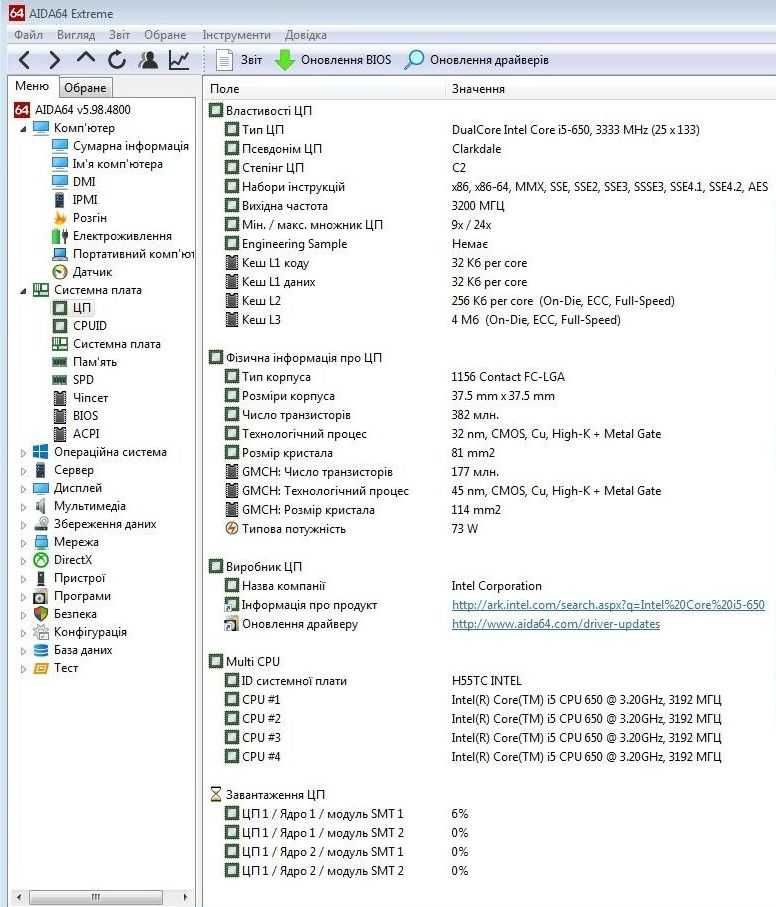Click the tree horizontal scrollbar right arrow
776x907 pixels.
click(x=185, y=897)
